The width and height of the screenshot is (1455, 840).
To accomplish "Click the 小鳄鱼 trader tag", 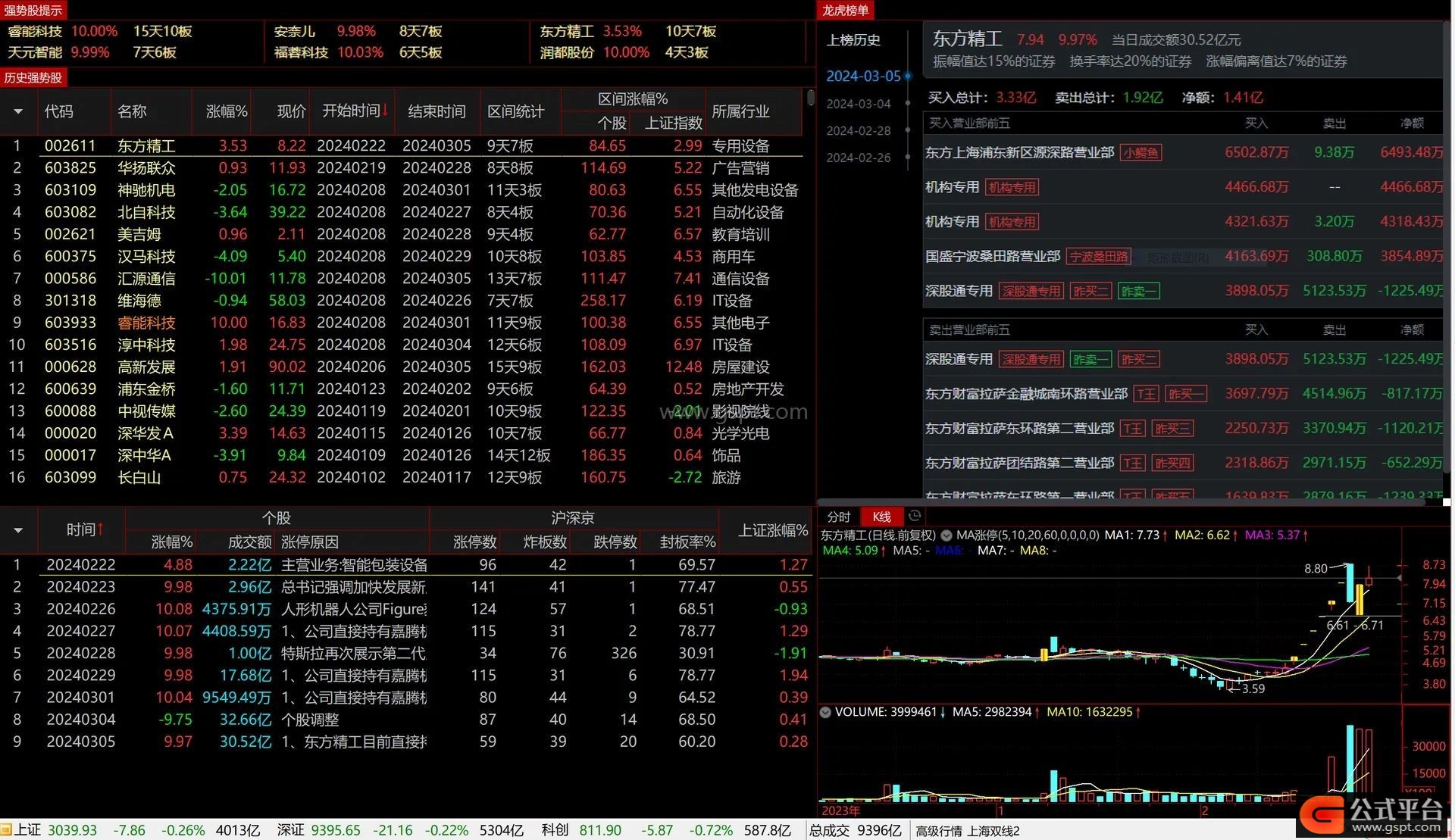I will coord(1141,153).
